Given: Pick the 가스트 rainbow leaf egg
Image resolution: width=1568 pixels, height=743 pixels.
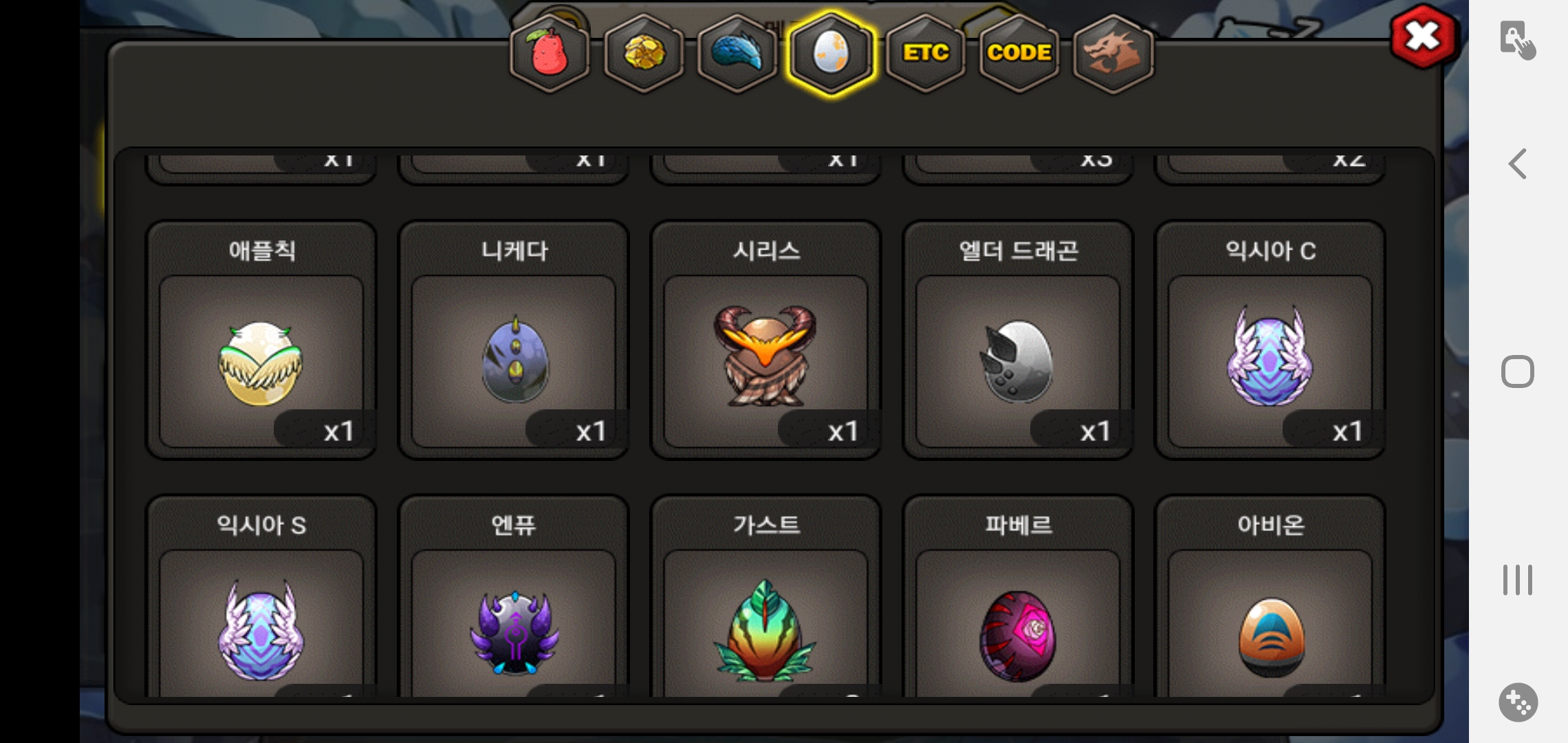Looking at the screenshot, I should (766, 596).
